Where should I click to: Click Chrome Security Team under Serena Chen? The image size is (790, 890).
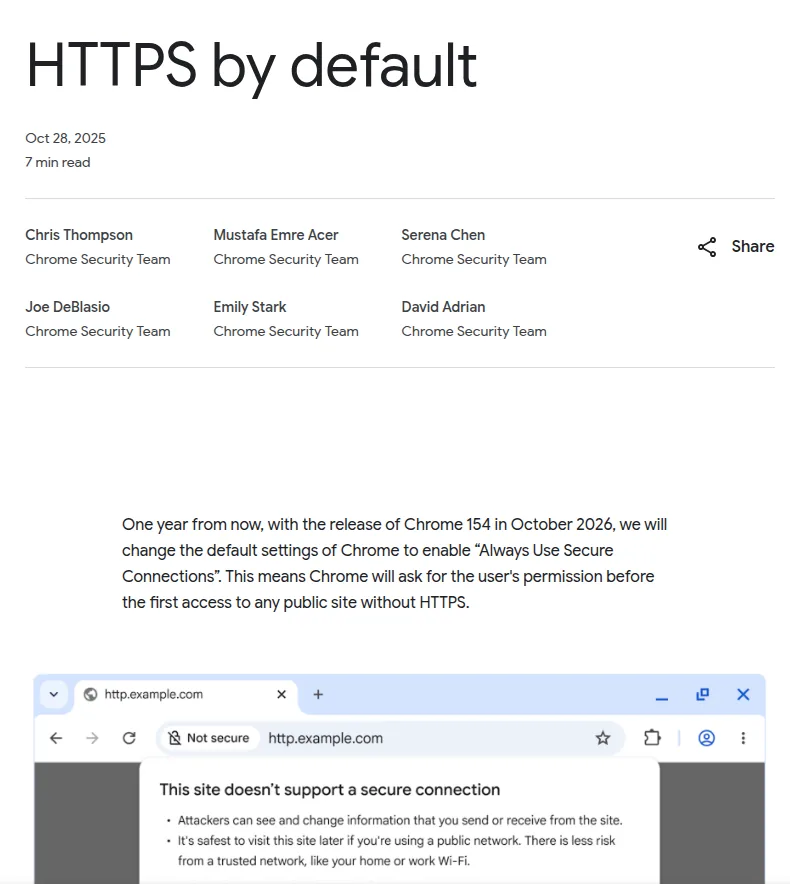pyautogui.click(x=474, y=259)
